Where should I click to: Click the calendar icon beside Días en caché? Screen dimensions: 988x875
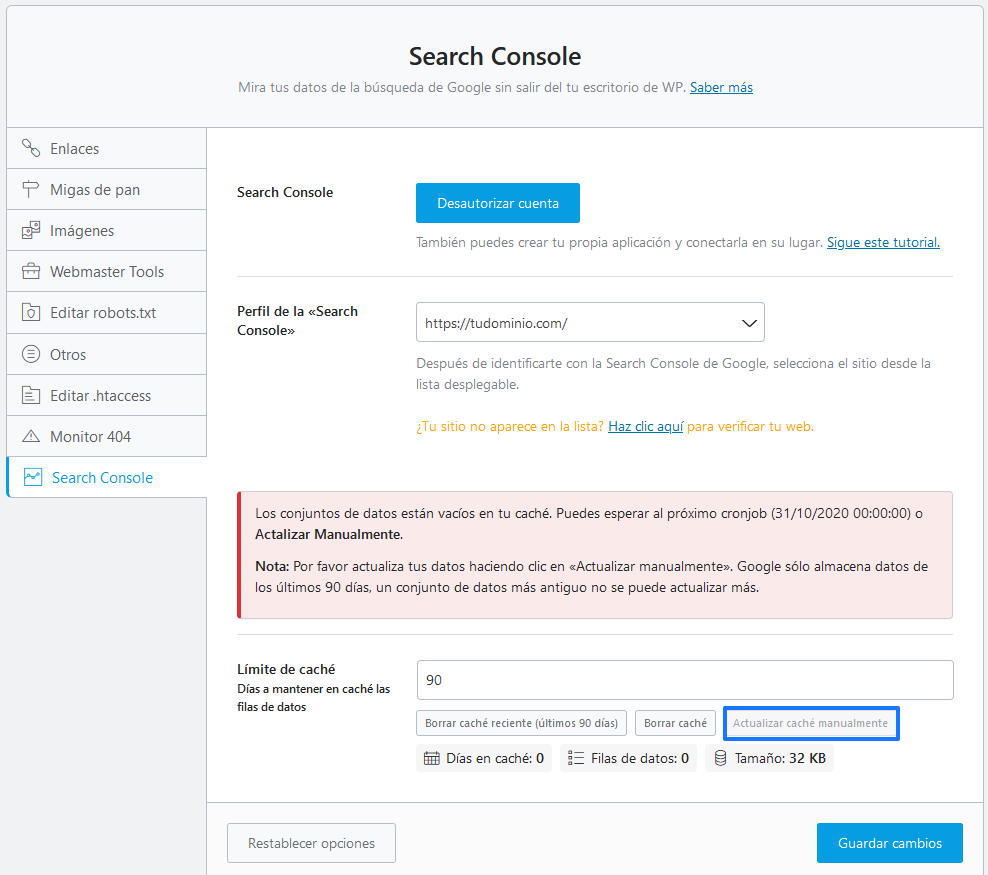(x=432, y=758)
